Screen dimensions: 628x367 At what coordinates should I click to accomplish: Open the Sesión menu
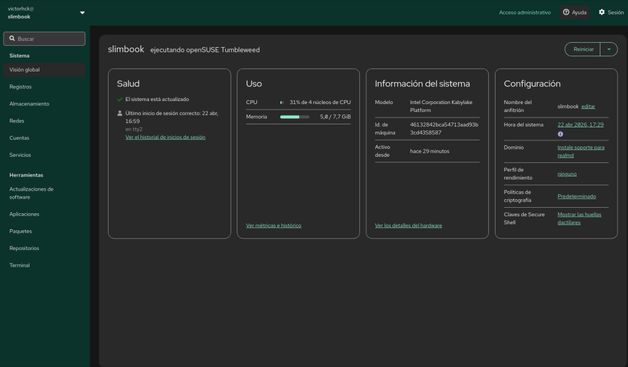611,12
